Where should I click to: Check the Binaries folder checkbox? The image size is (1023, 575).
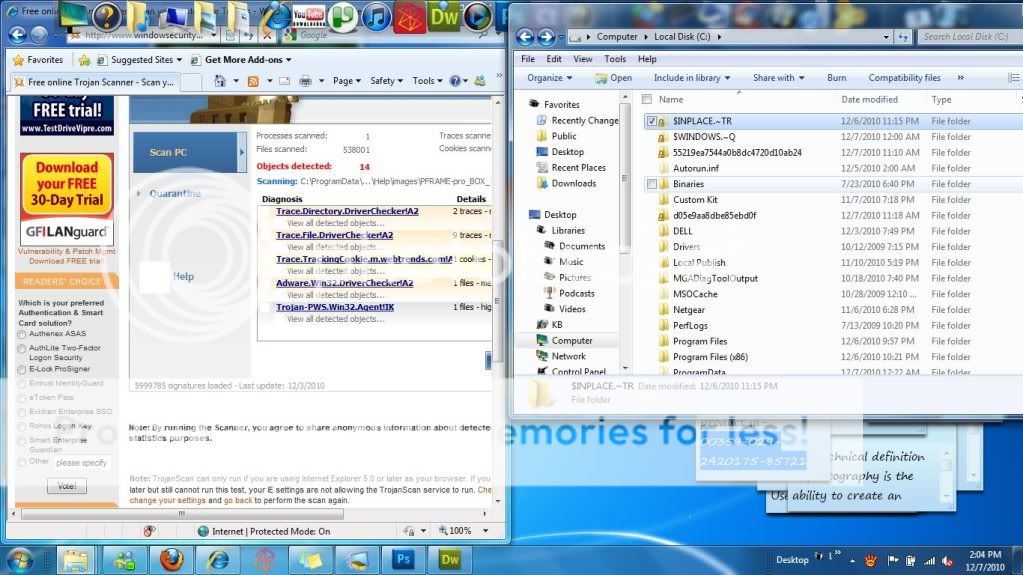tap(651, 184)
